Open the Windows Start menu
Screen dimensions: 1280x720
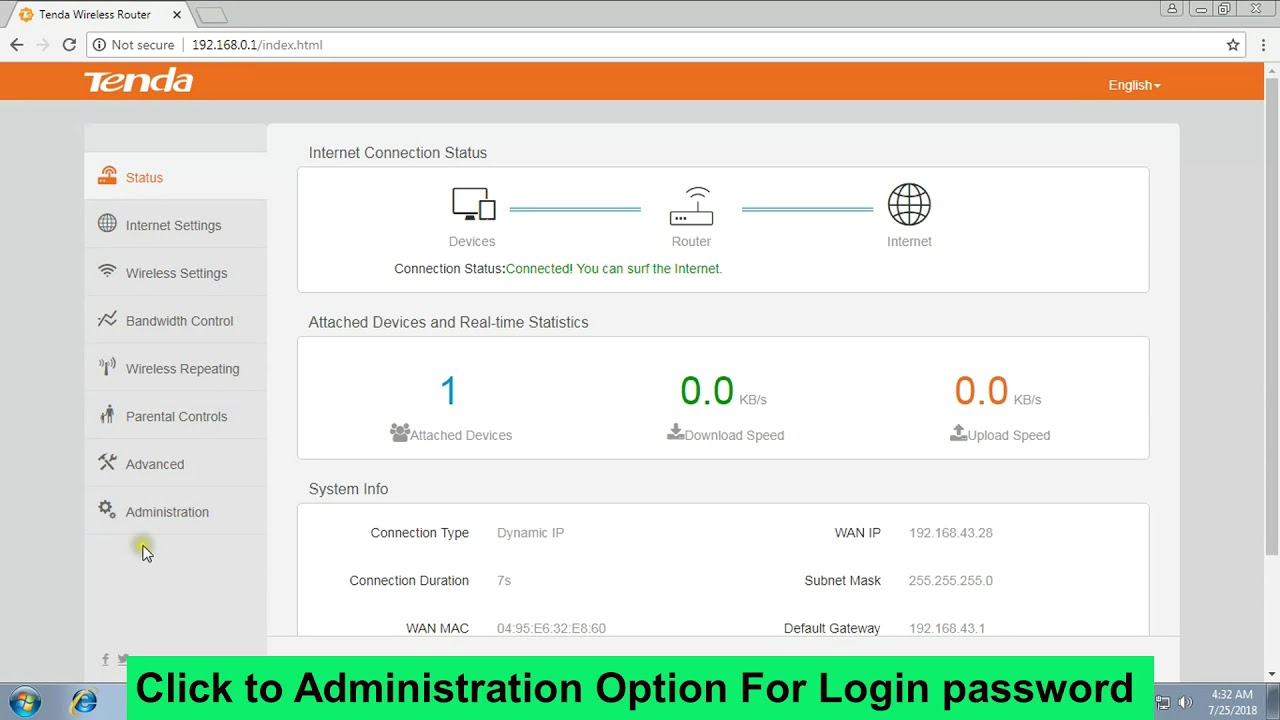click(x=25, y=702)
